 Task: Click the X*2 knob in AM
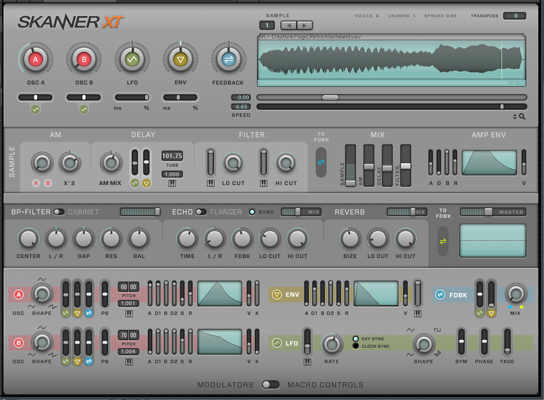coord(70,162)
